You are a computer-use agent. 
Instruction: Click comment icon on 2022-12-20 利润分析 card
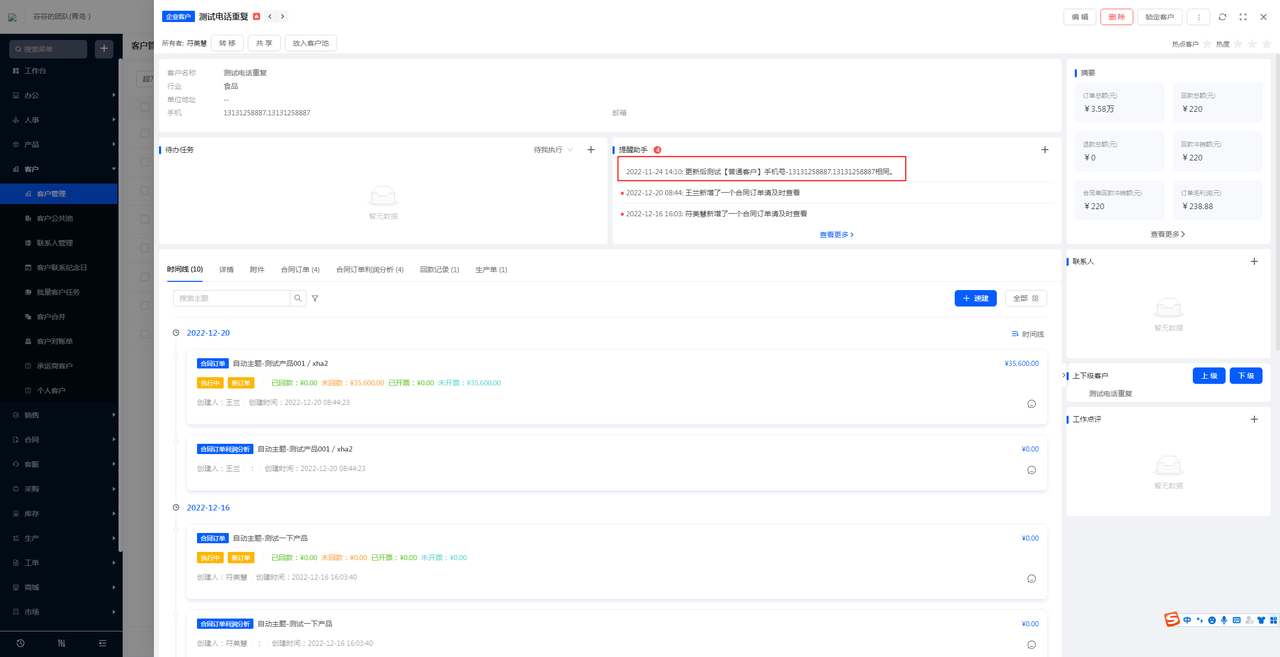coord(1031,470)
